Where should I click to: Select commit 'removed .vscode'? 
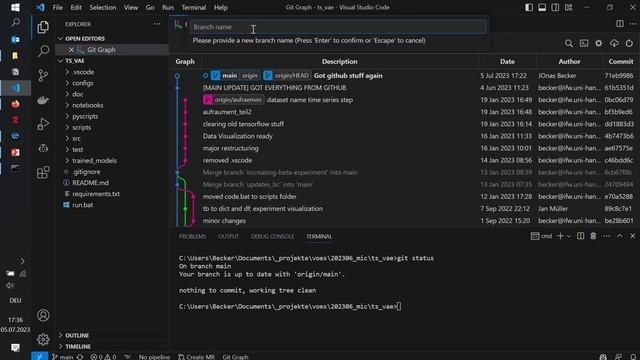coord(227,160)
